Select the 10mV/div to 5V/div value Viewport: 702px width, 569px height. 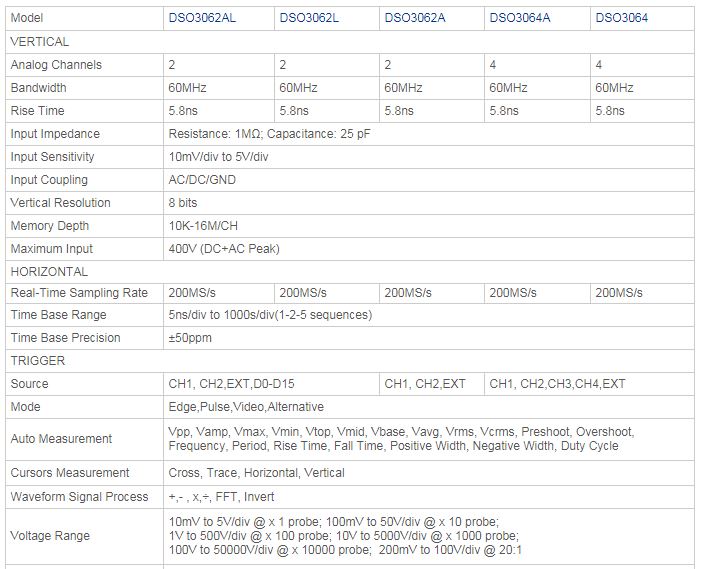(218, 157)
